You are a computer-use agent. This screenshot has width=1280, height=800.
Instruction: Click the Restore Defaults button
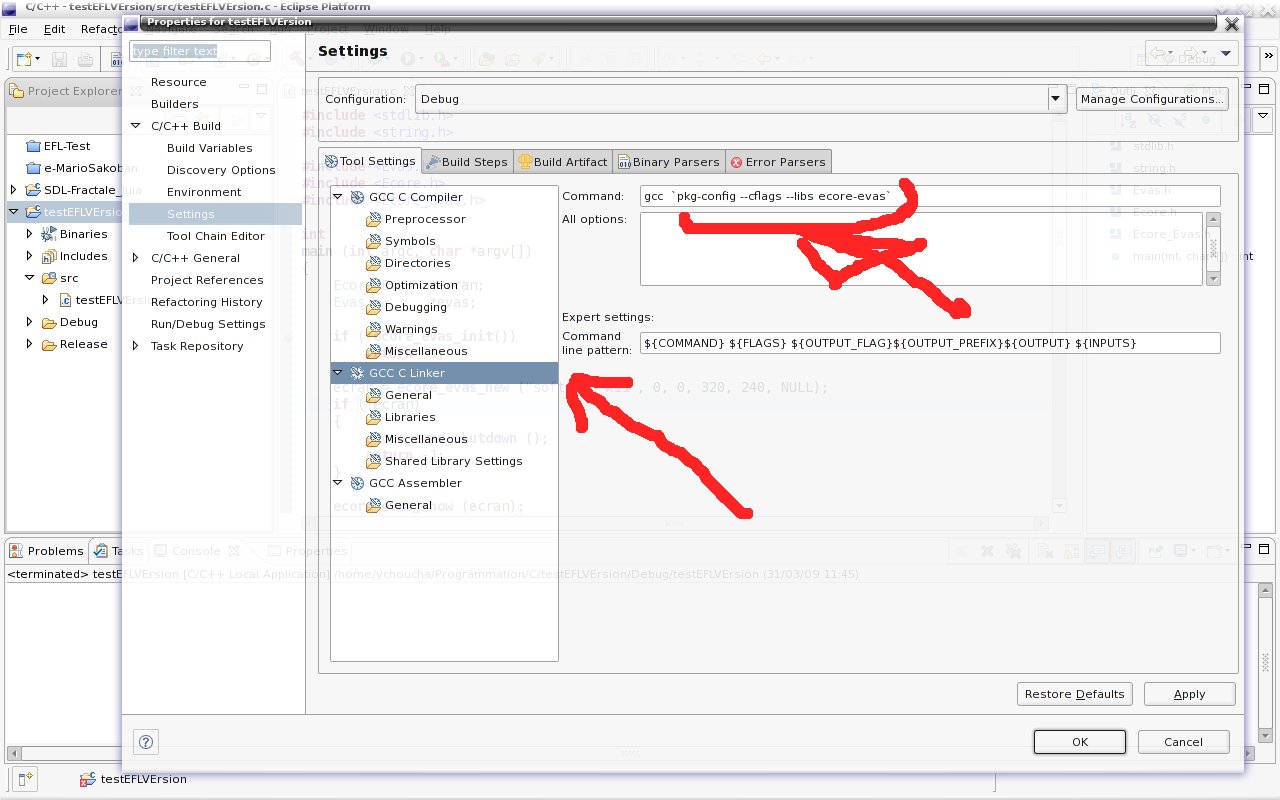pos(1074,694)
